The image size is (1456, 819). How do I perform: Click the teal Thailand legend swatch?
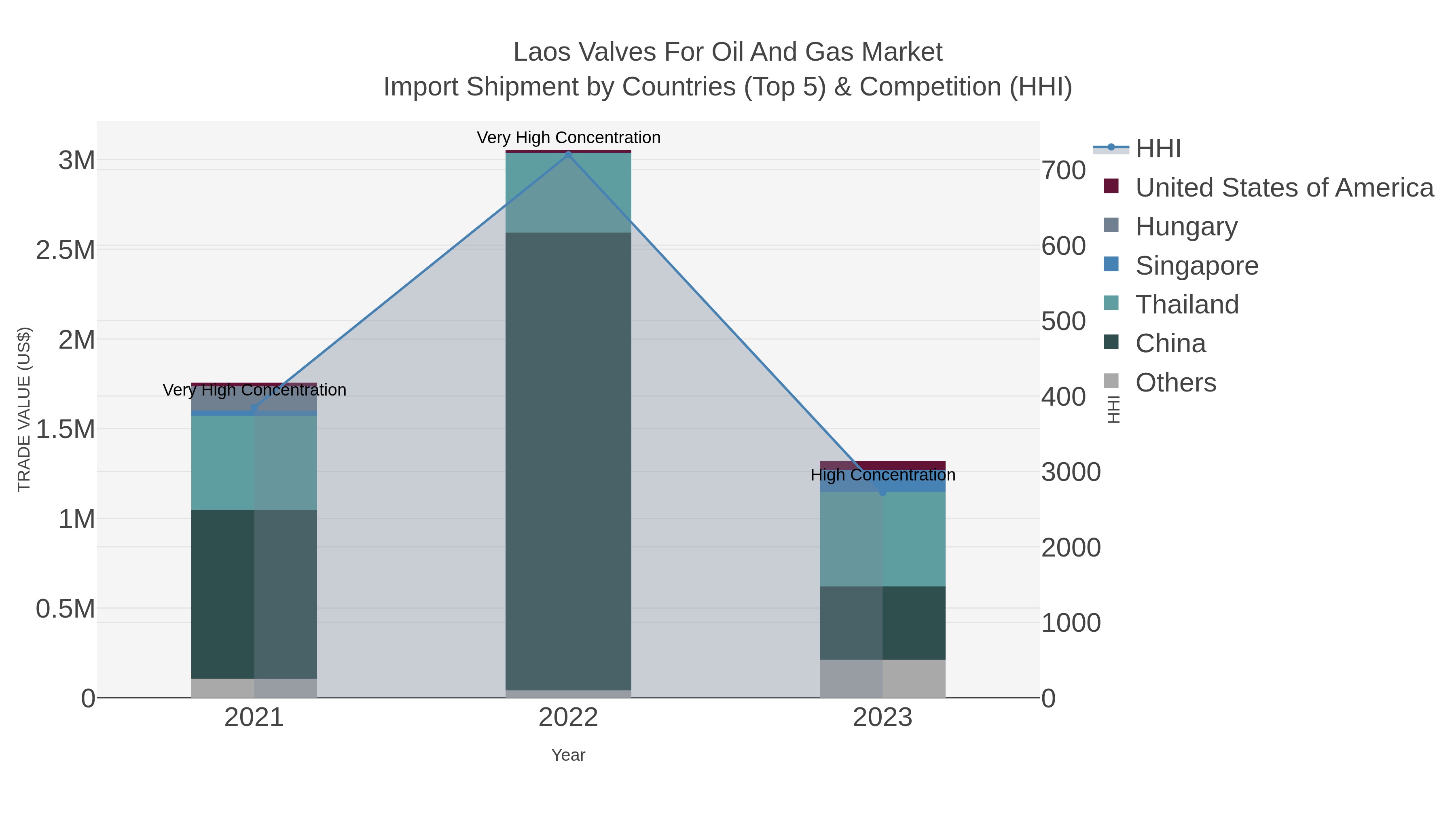[1111, 303]
